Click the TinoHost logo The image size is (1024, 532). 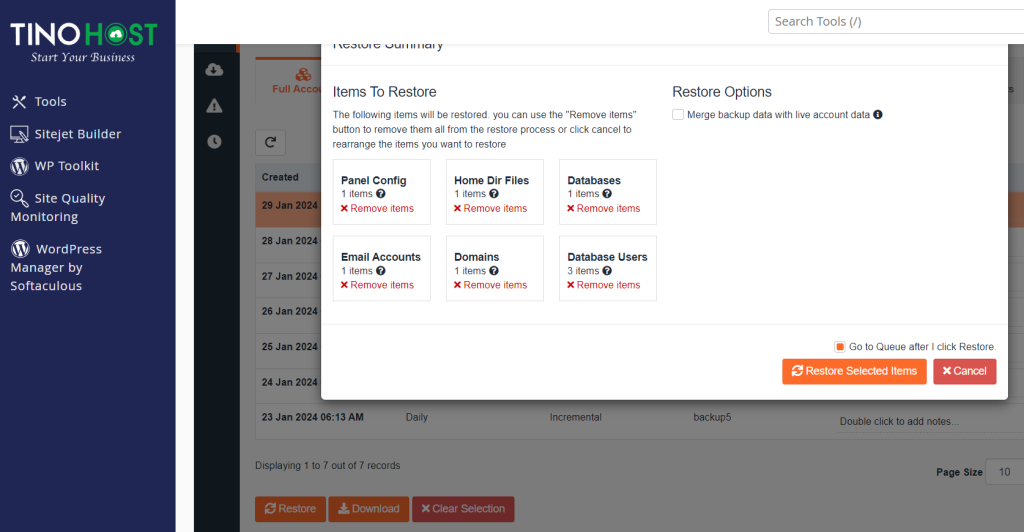pyautogui.click(x=84, y=42)
